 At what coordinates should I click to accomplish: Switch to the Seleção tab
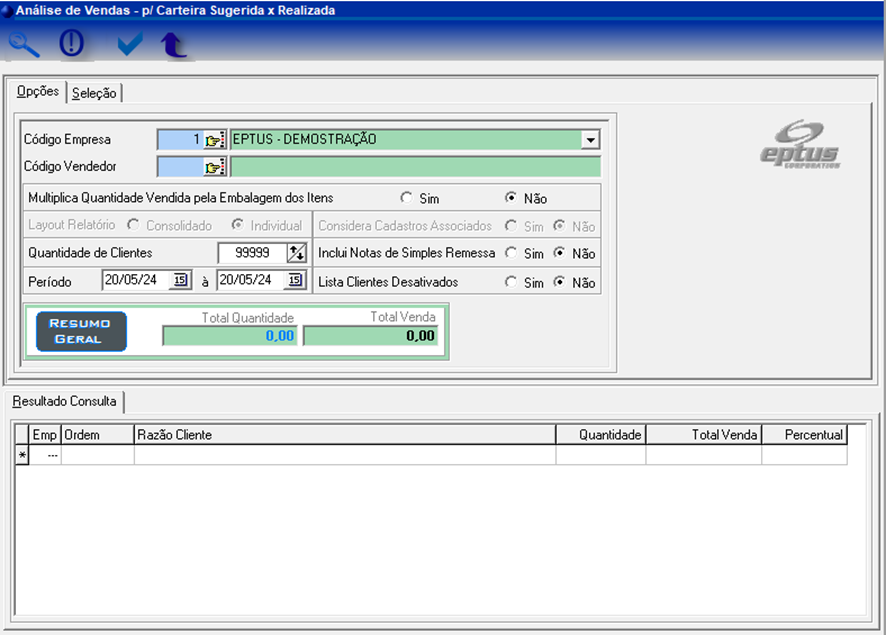[x=94, y=93]
